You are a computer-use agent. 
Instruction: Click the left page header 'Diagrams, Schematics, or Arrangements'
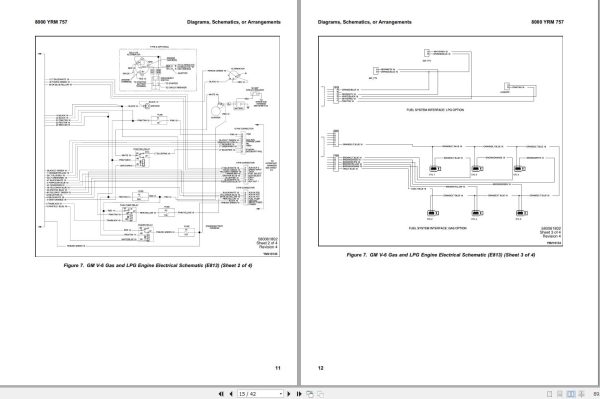click(x=234, y=22)
